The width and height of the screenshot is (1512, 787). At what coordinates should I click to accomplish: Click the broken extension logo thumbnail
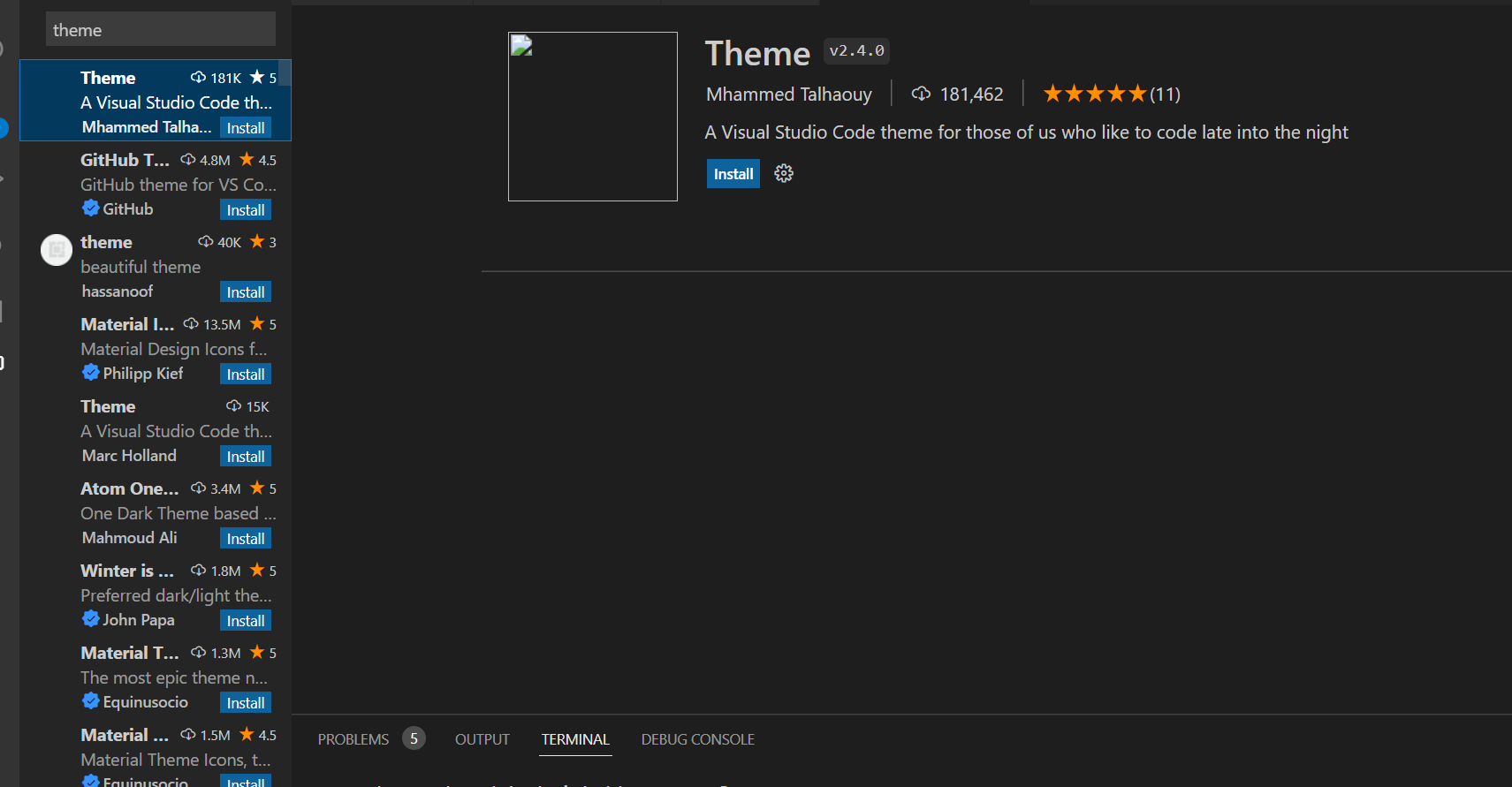click(x=593, y=117)
